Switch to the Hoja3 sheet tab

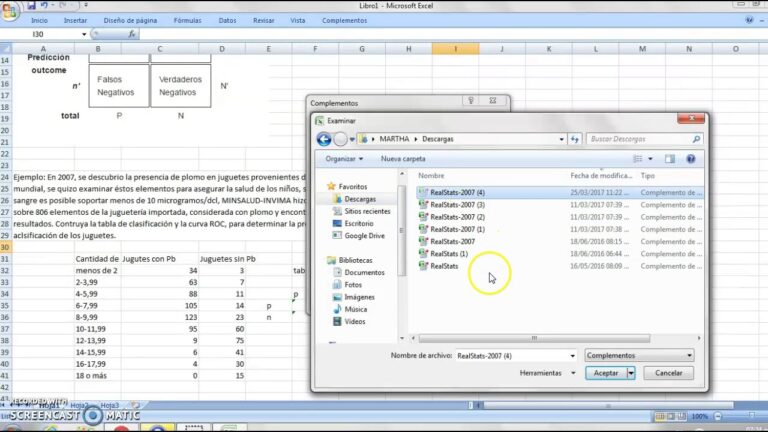tap(110, 406)
